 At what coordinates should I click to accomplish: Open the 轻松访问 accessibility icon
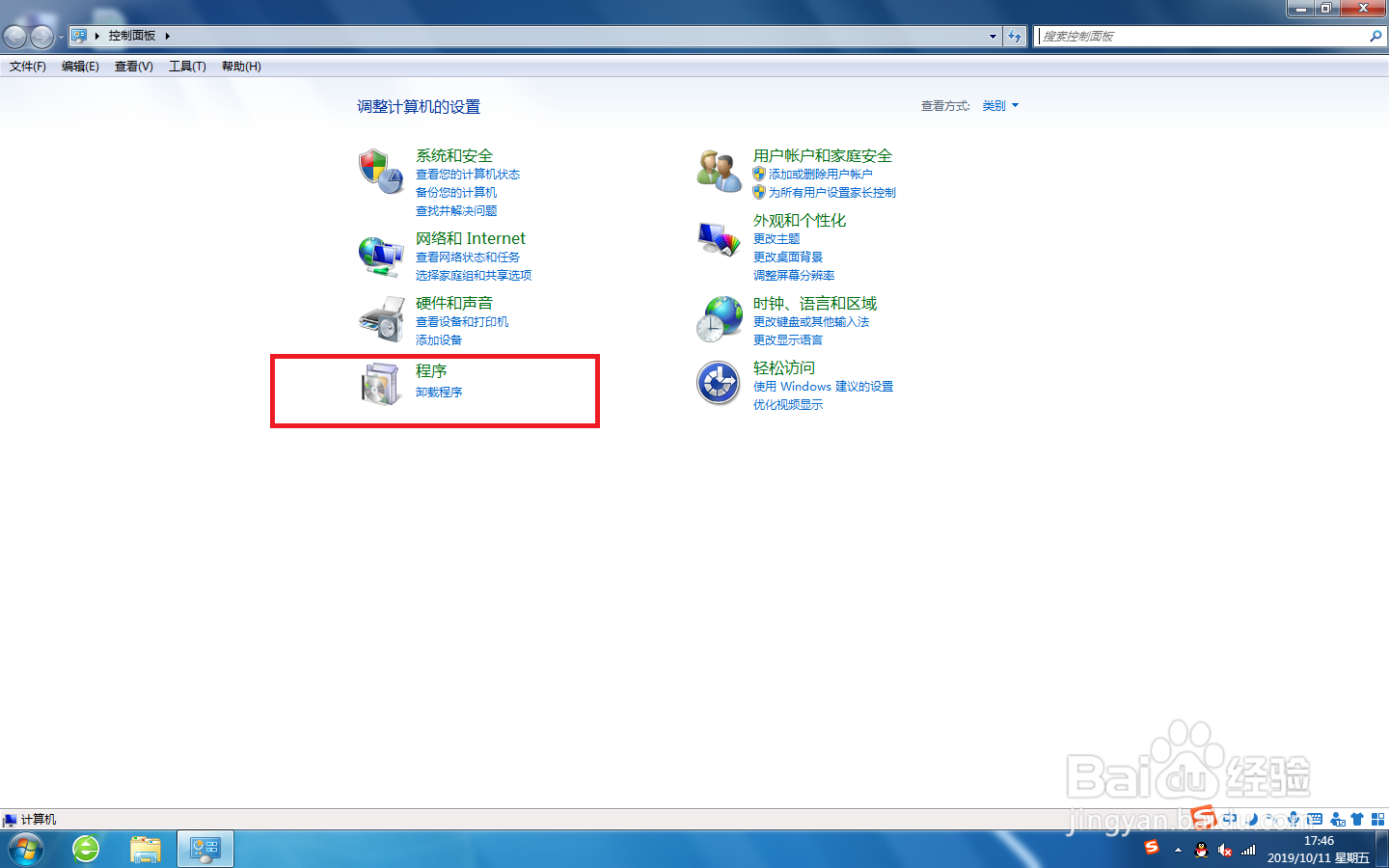pyautogui.click(x=718, y=383)
